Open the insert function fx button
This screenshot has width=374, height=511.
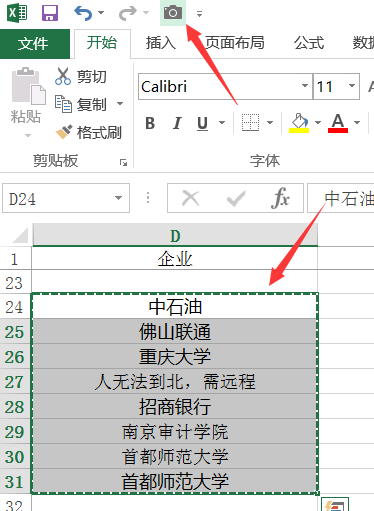pos(280,198)
